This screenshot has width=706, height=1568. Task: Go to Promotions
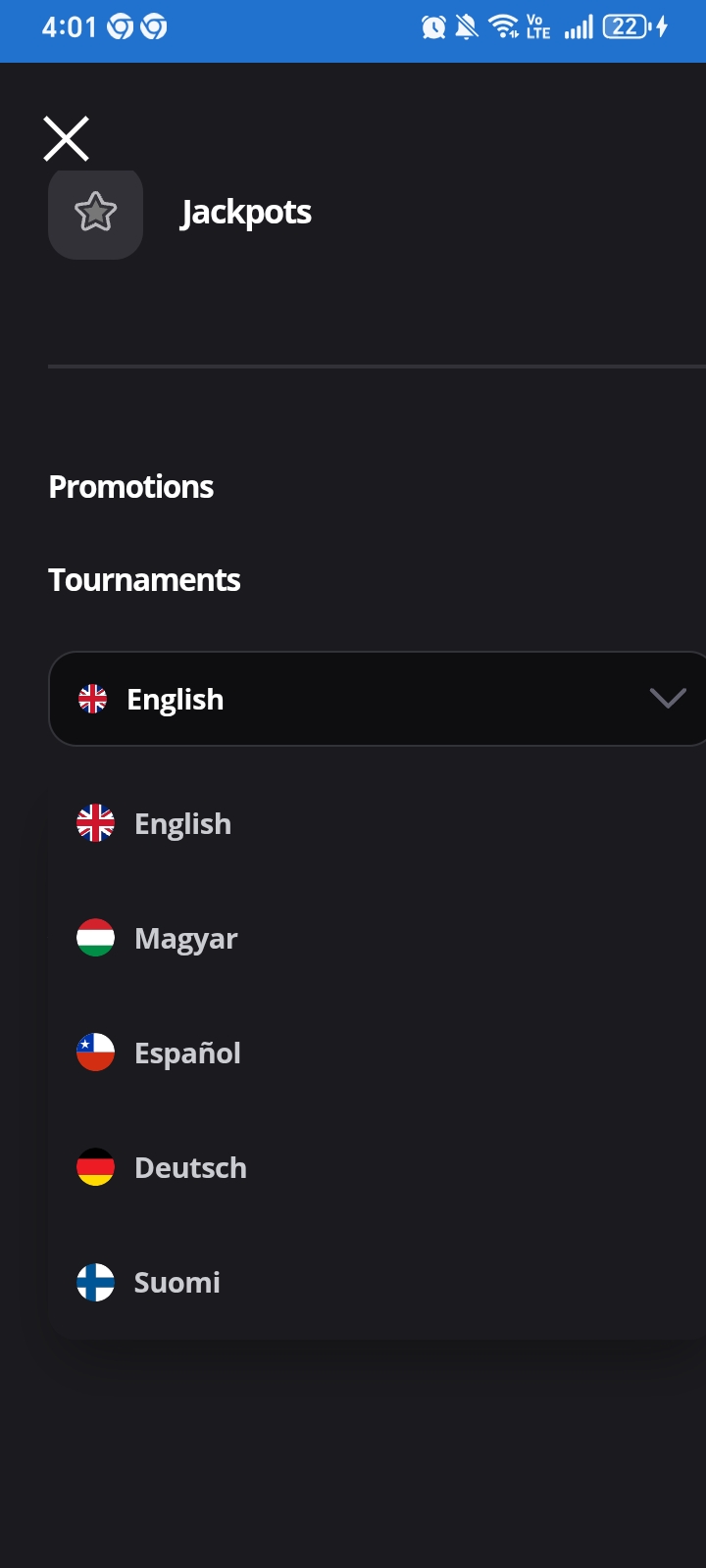tap(131, 487)
